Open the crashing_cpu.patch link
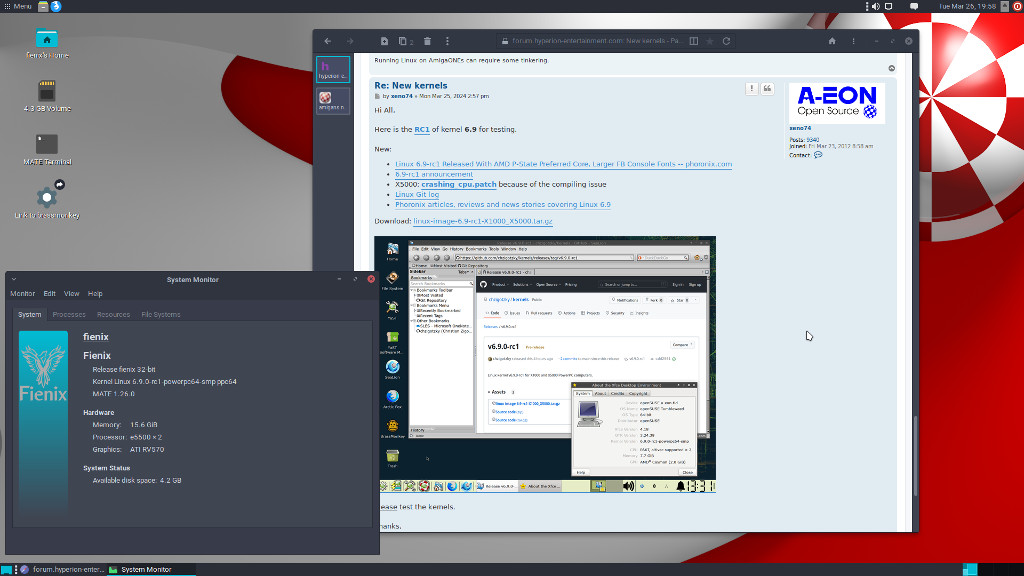The width and height of the screenshot is (1024, 576). point(458,185)
